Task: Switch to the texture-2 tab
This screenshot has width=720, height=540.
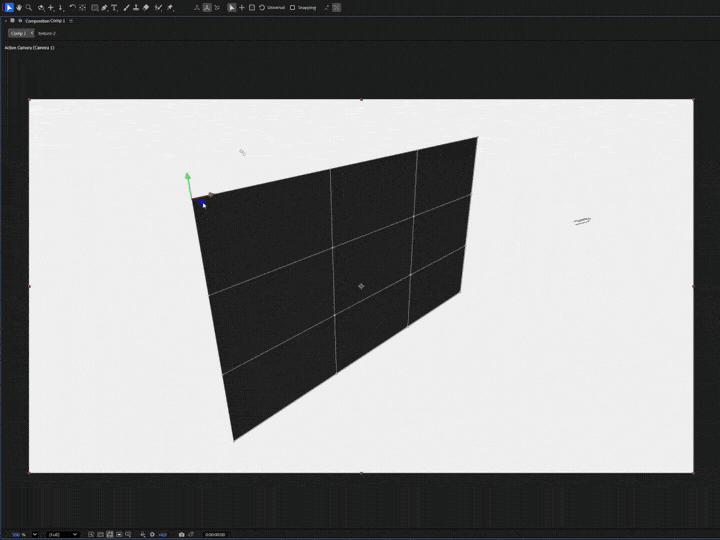Action: pos(47,33)
